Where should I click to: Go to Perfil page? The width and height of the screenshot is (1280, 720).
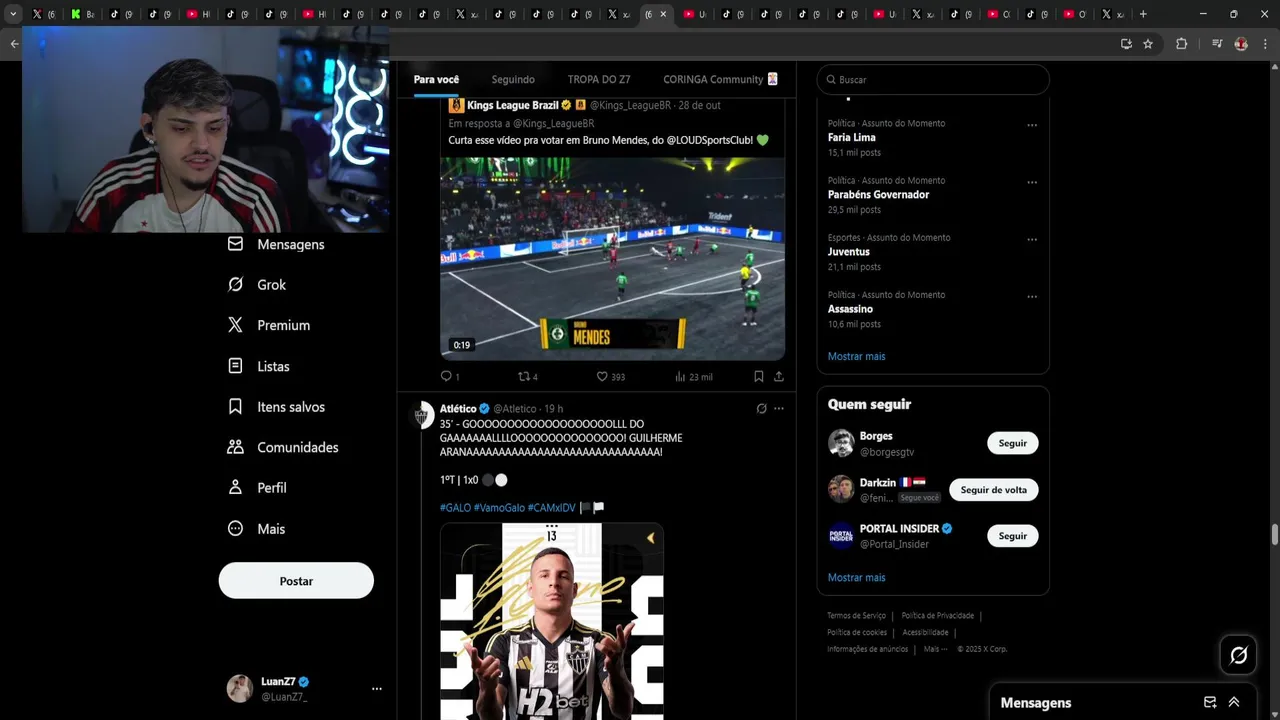(x=257, y=488)
